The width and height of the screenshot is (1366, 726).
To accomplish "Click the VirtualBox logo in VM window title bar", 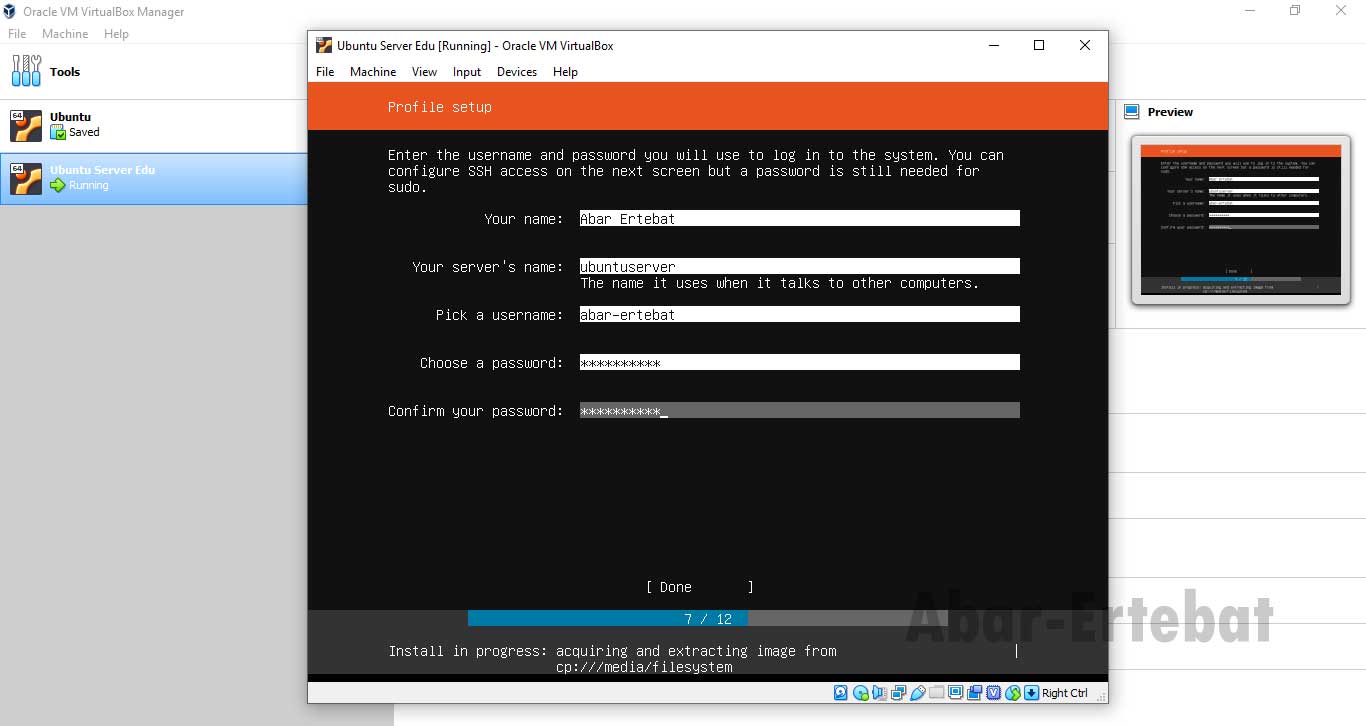I will [x=324, y=45].
